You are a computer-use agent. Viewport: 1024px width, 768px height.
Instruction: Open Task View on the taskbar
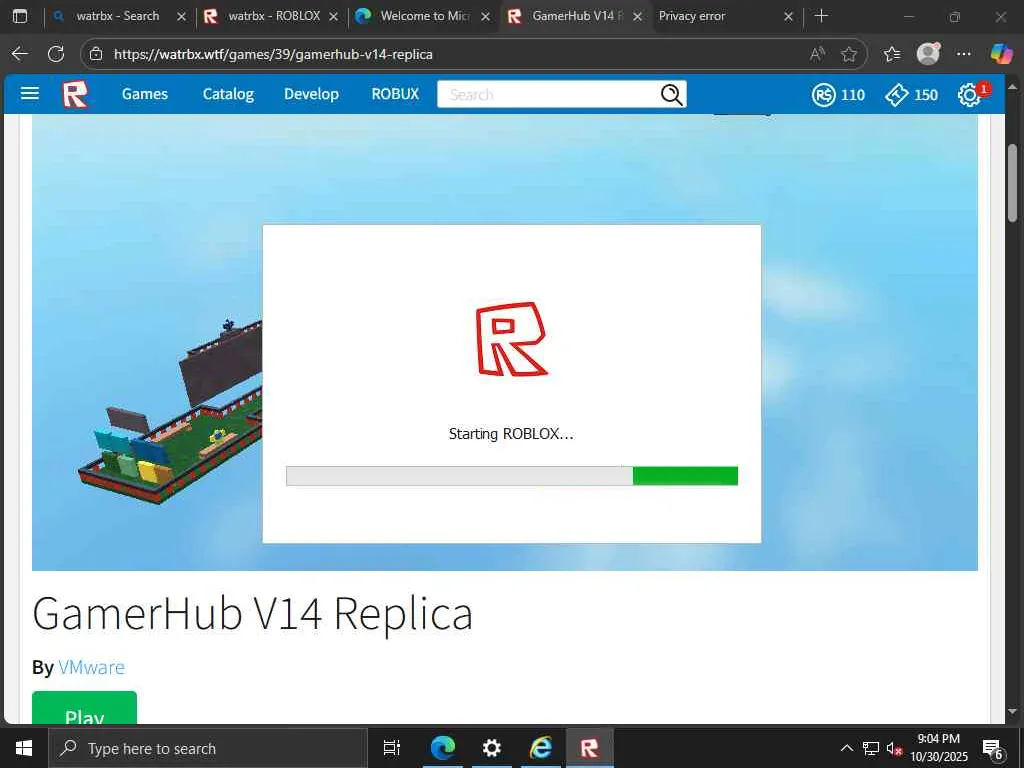(391, 748)
